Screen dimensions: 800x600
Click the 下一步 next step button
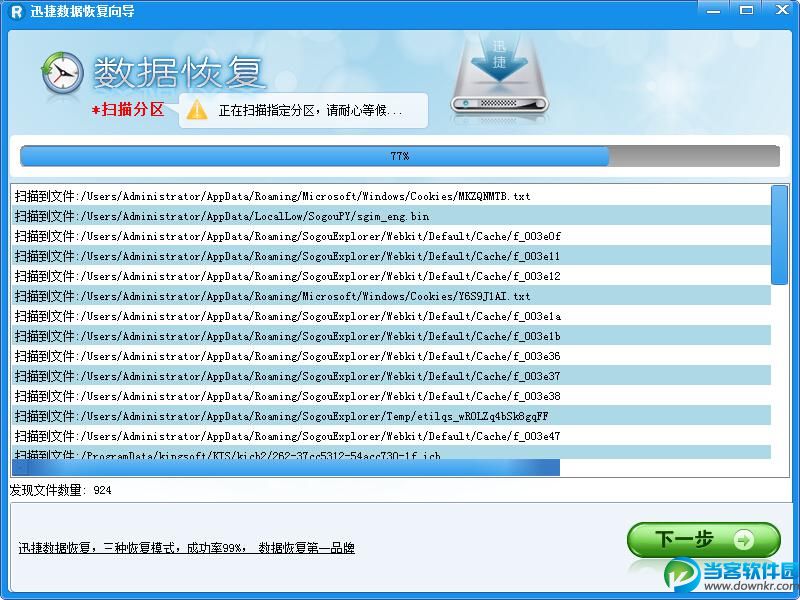(x=704, y=540)
